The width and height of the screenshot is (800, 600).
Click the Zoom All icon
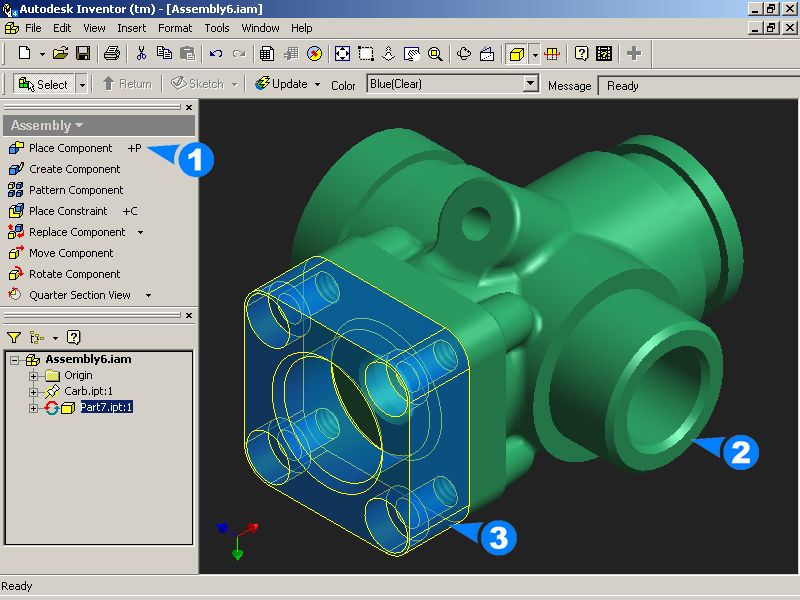(342, 53)
